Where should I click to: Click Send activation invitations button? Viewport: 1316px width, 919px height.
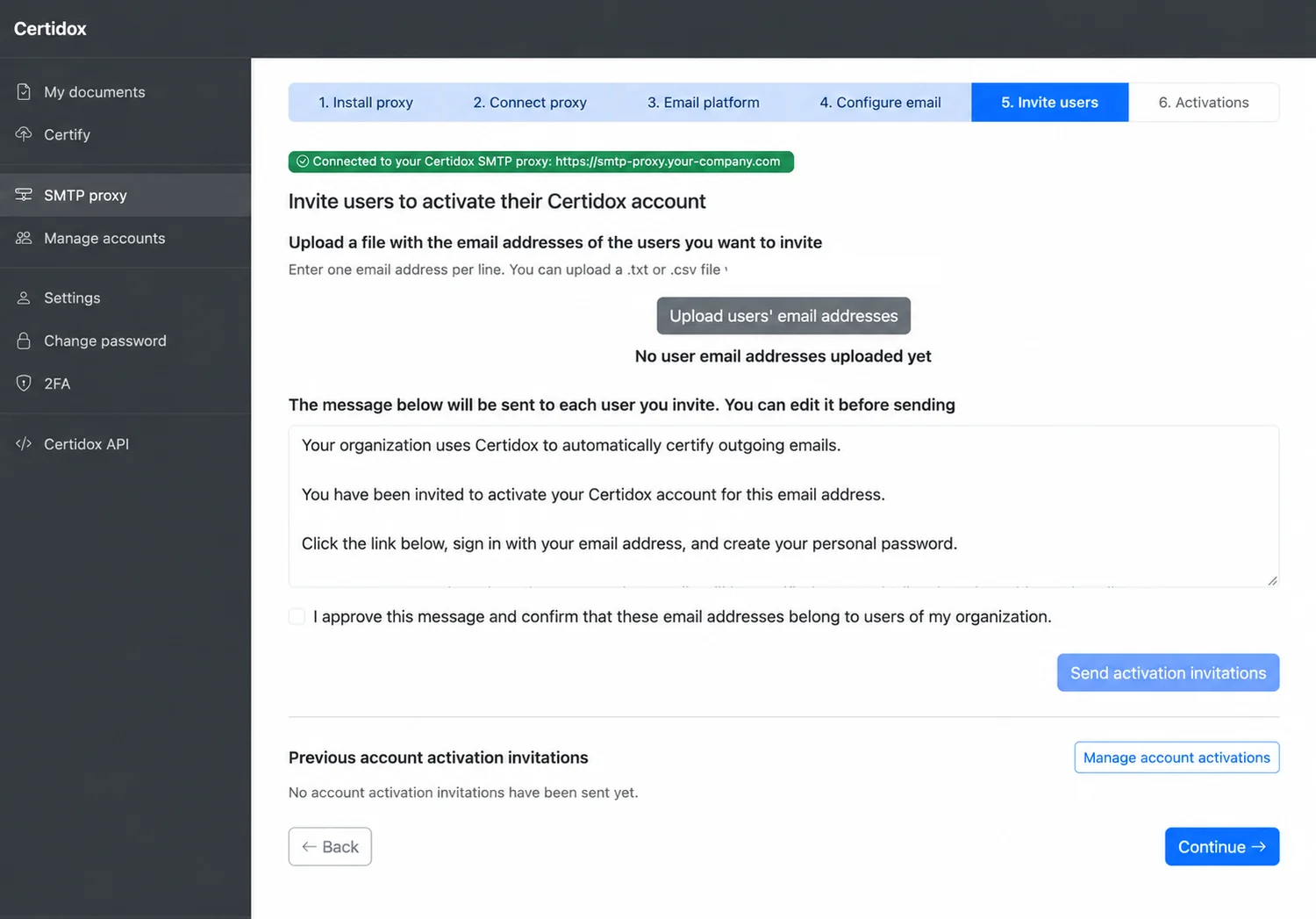point(1168,672)
